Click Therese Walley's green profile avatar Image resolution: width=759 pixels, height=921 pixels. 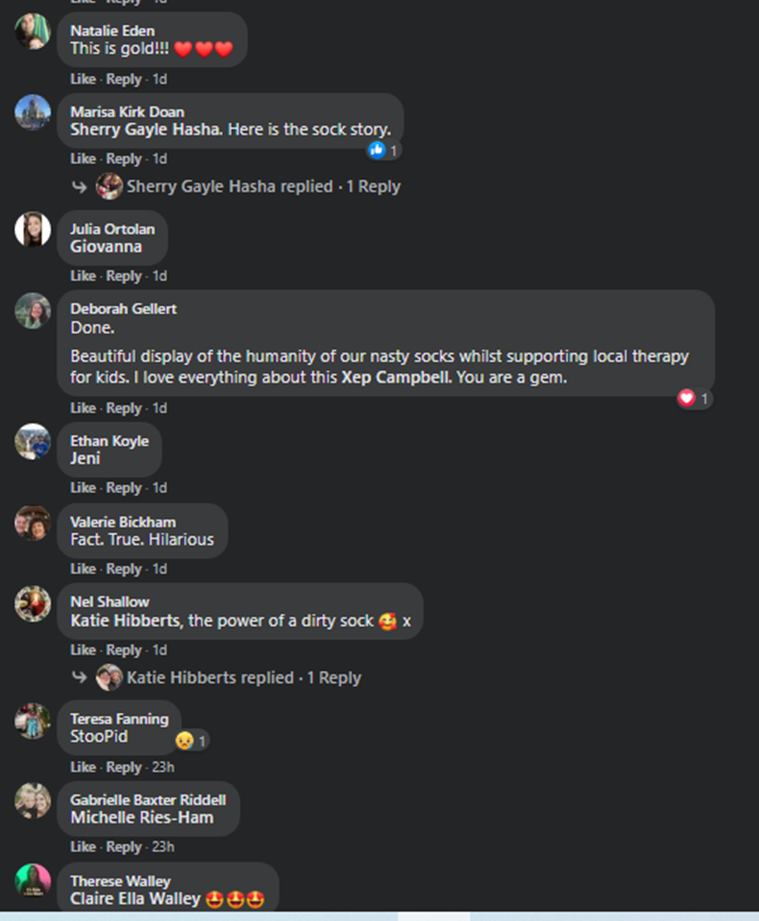[33, 881]
